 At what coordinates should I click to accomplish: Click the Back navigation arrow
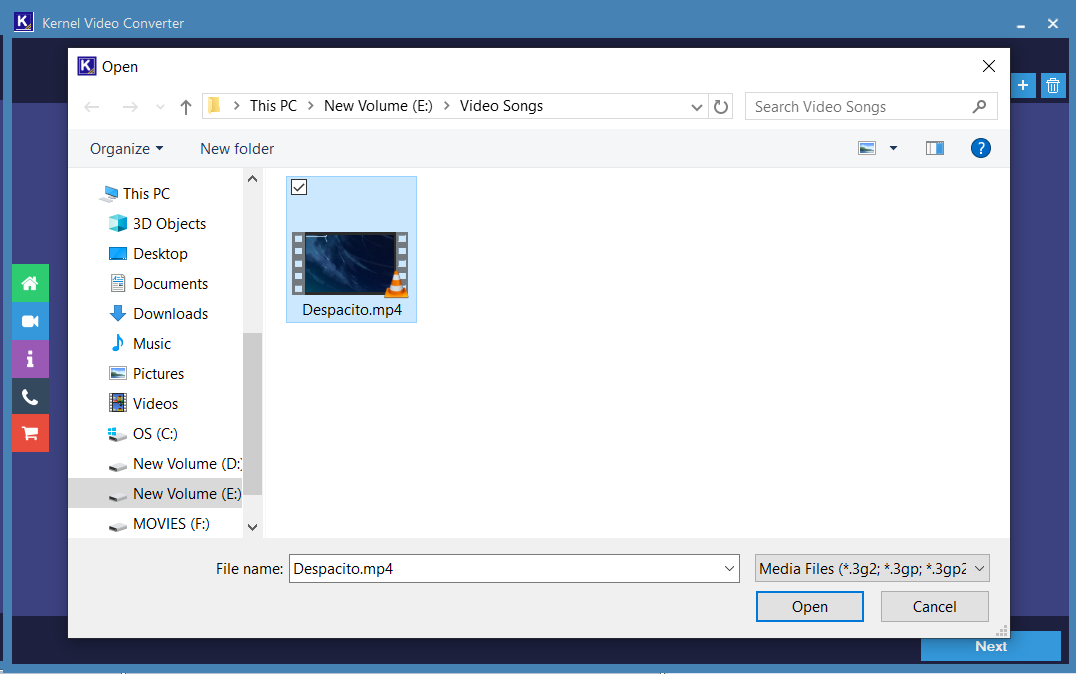pyautogui.click(x=92, y=107)
